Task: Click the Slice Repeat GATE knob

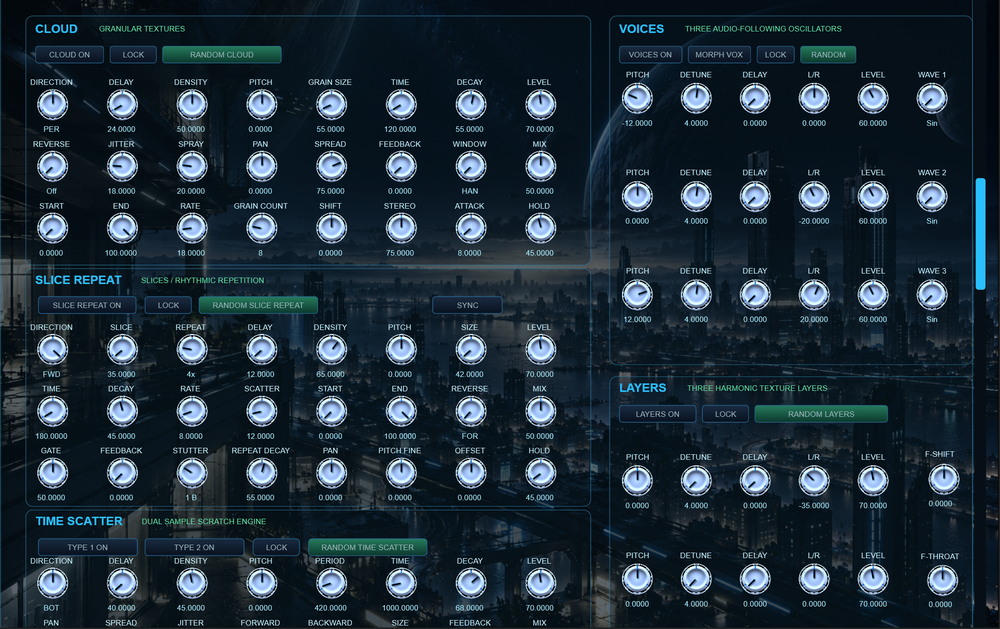Action: (x=52, y=473)
